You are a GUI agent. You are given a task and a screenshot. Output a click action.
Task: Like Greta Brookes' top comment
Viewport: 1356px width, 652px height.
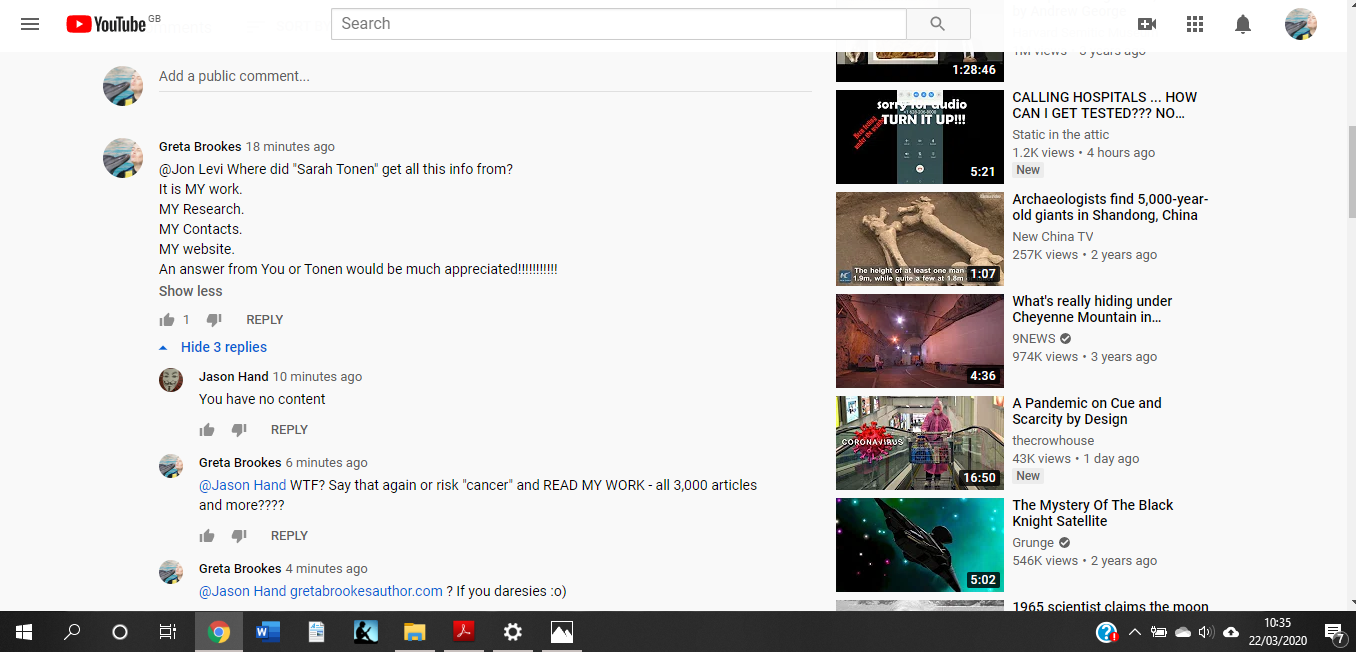click(x=167, y=320)
